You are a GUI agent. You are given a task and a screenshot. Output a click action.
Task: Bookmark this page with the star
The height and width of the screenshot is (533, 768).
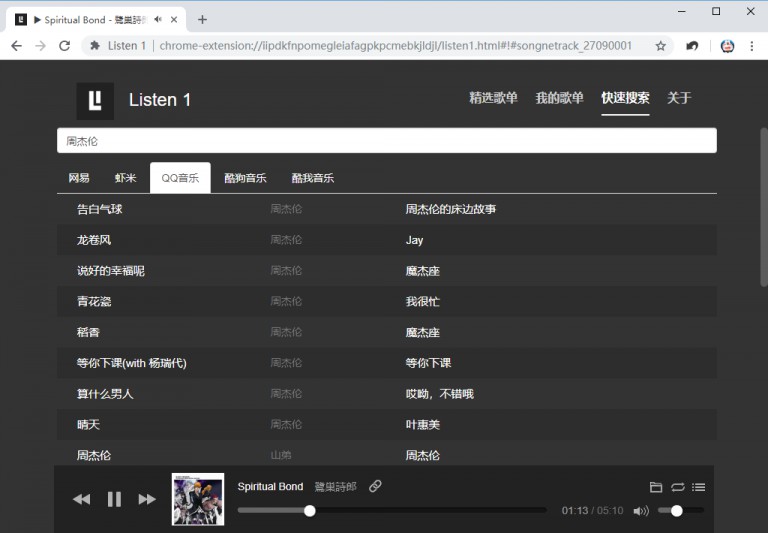point(661,46)
